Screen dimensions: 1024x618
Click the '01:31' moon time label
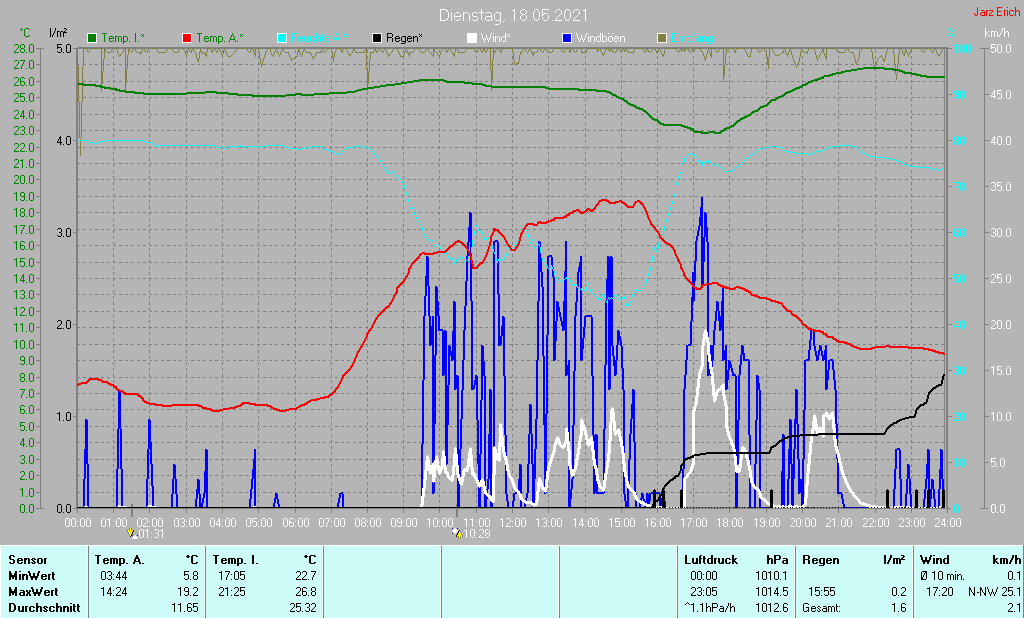coord(151,534)
